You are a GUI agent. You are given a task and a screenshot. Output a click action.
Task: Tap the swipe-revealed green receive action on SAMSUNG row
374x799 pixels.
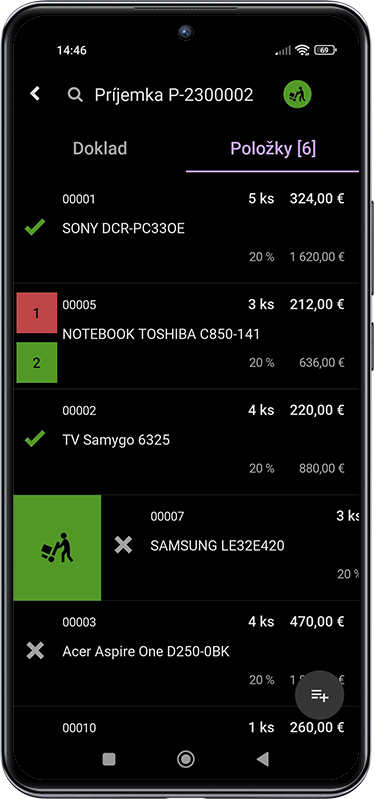(x=57, y=547)
